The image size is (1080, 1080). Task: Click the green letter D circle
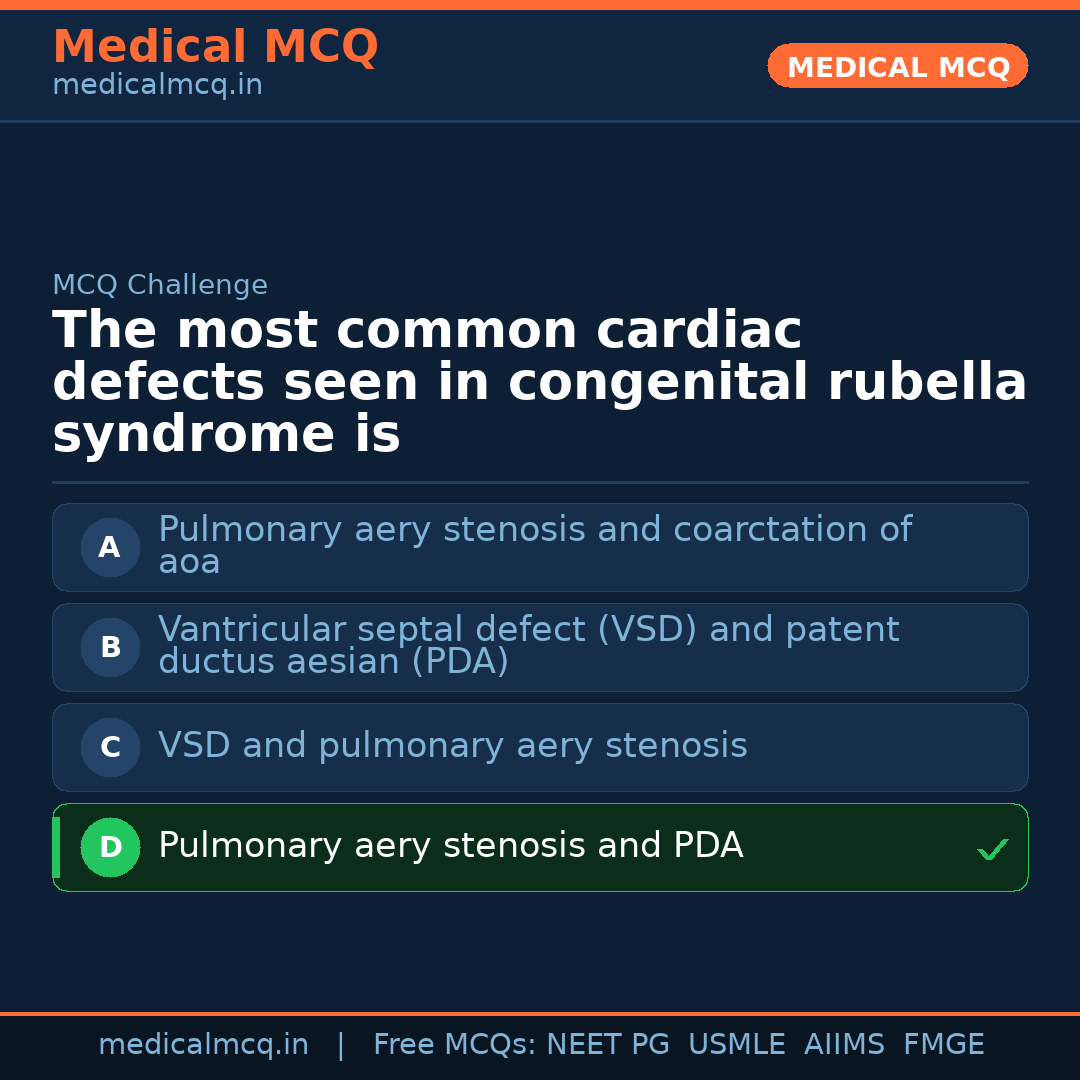point(110,847)
